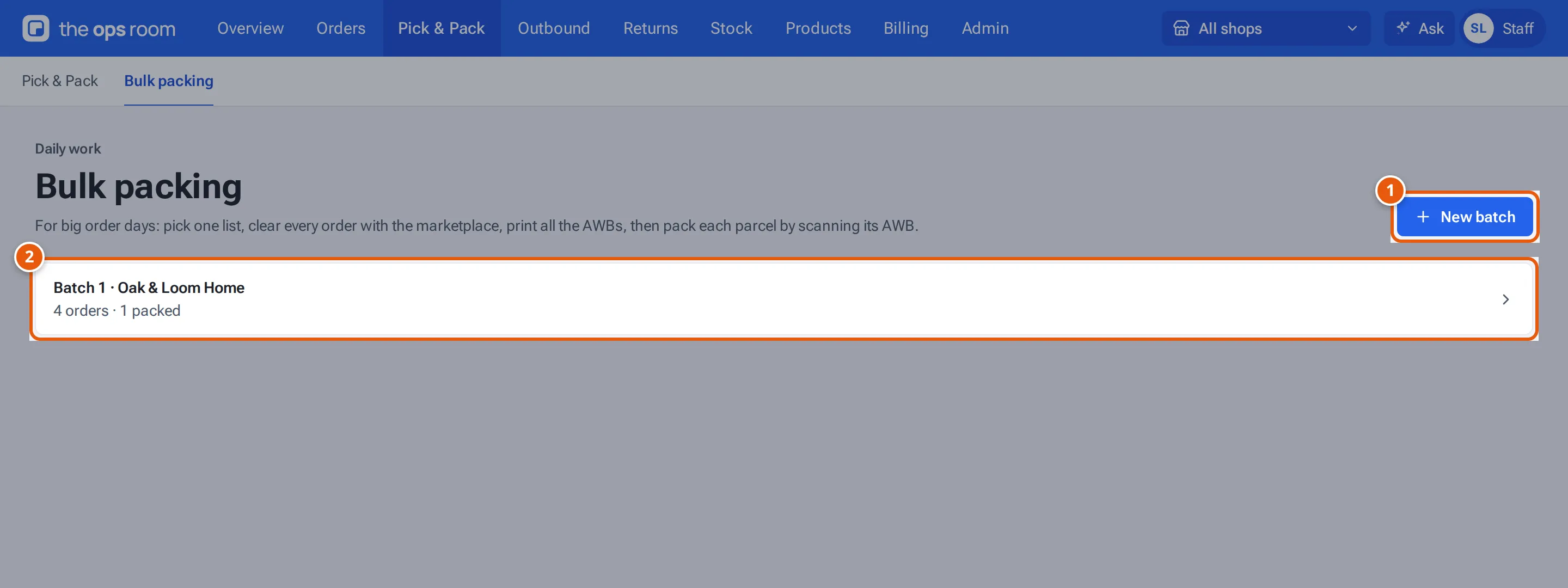Go to the Overview menu
Image resolution: width=1568 pixels, height=588 pixels.
[x=250, y=28]
